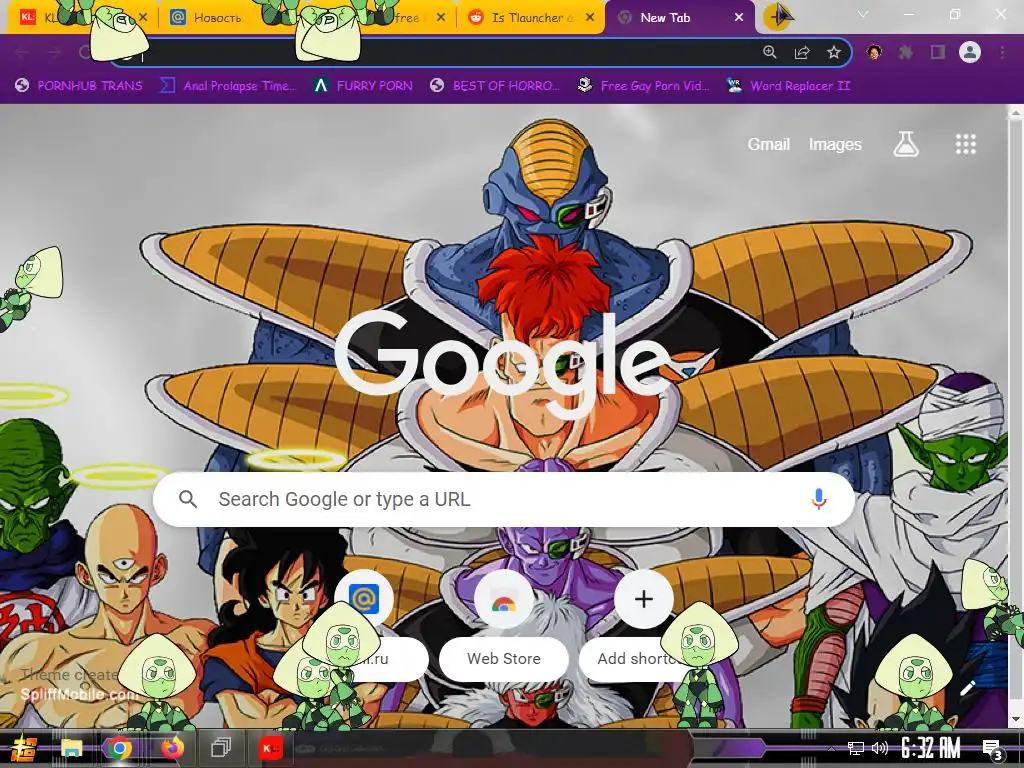
Task: Launch Firefox from the taskbar
Action: click(172, 748)
